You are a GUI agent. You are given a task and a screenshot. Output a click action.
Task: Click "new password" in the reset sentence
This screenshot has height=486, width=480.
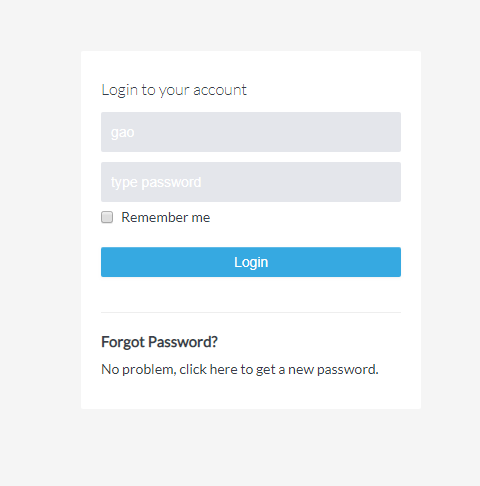(332, 369)
